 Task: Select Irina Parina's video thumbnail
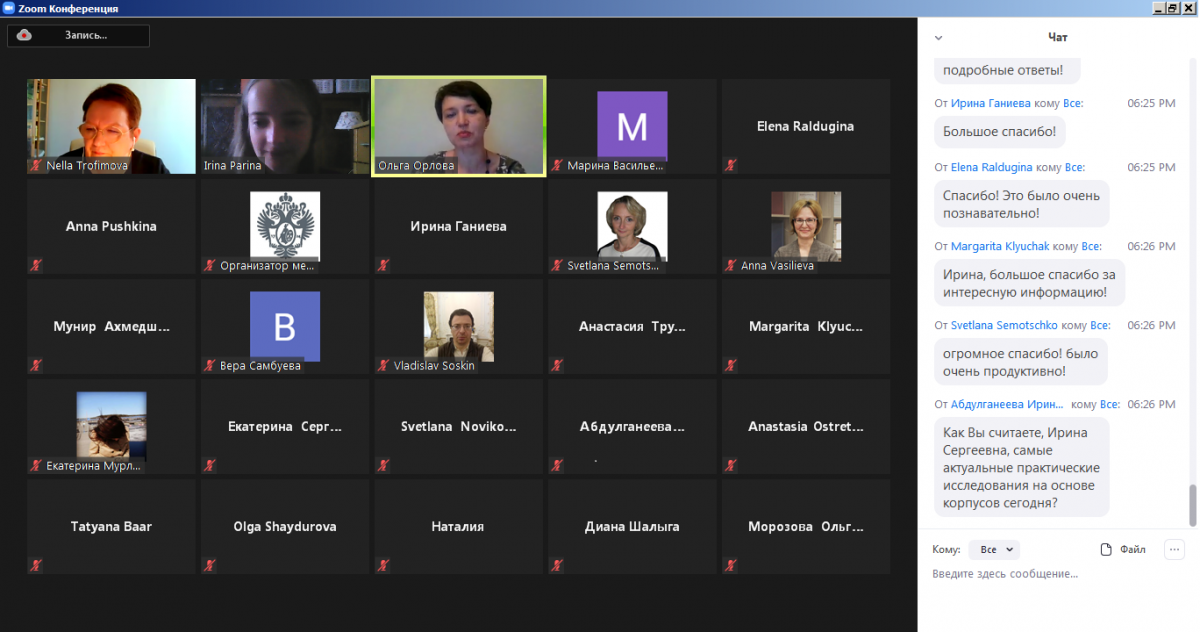pyautogui.click(x=285, y=126)
